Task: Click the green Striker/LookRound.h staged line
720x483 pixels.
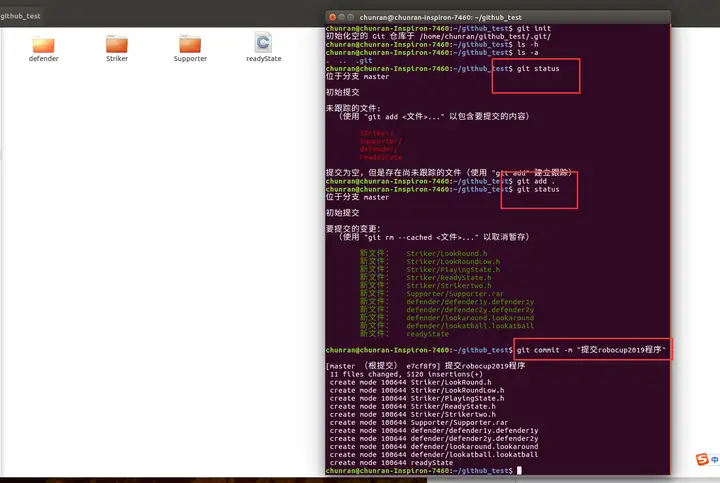Action: pos(423,253)
